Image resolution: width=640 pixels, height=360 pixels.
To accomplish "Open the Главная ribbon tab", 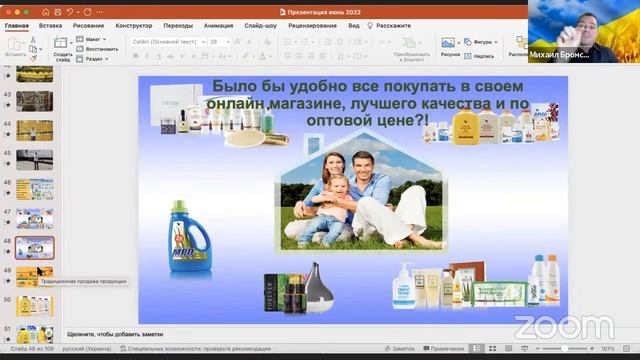I will pyautogui.click(x=17, y=25).
